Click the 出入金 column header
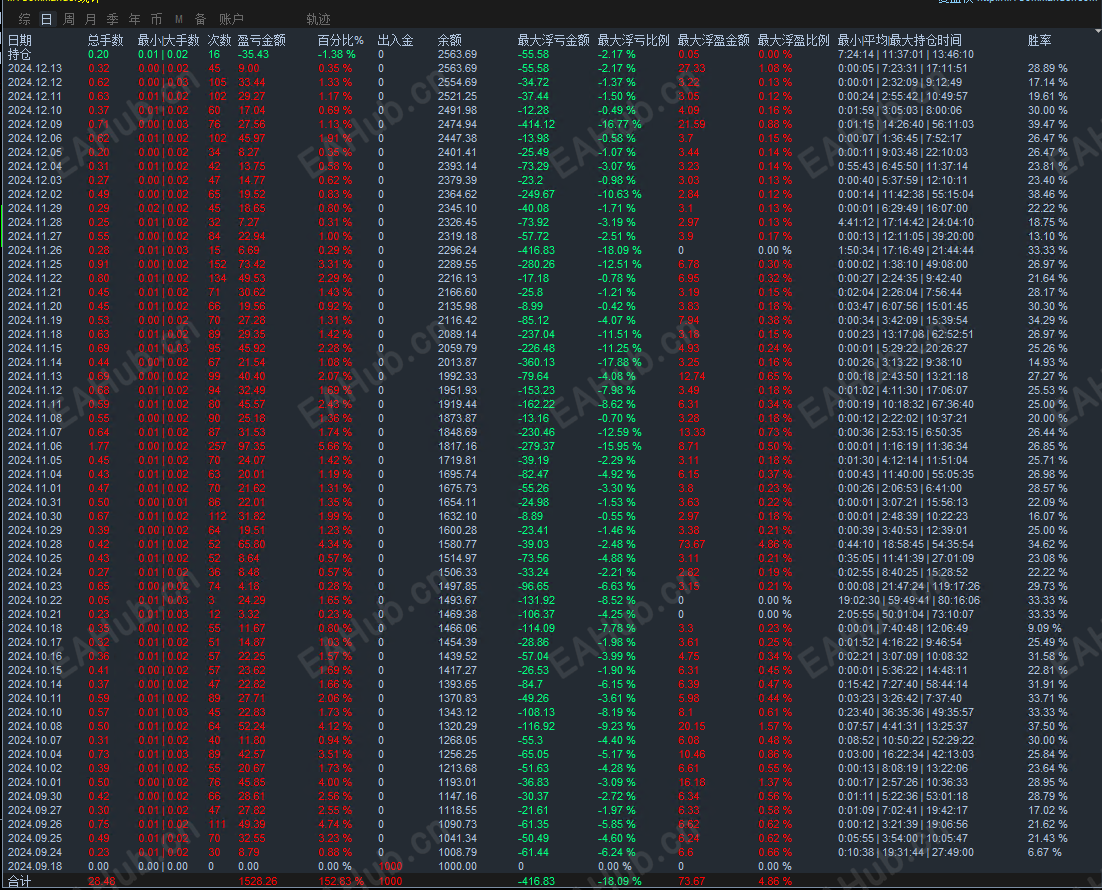Viewport: 1102px width, 890px height. pyautogui.click(x=395, y=40)
